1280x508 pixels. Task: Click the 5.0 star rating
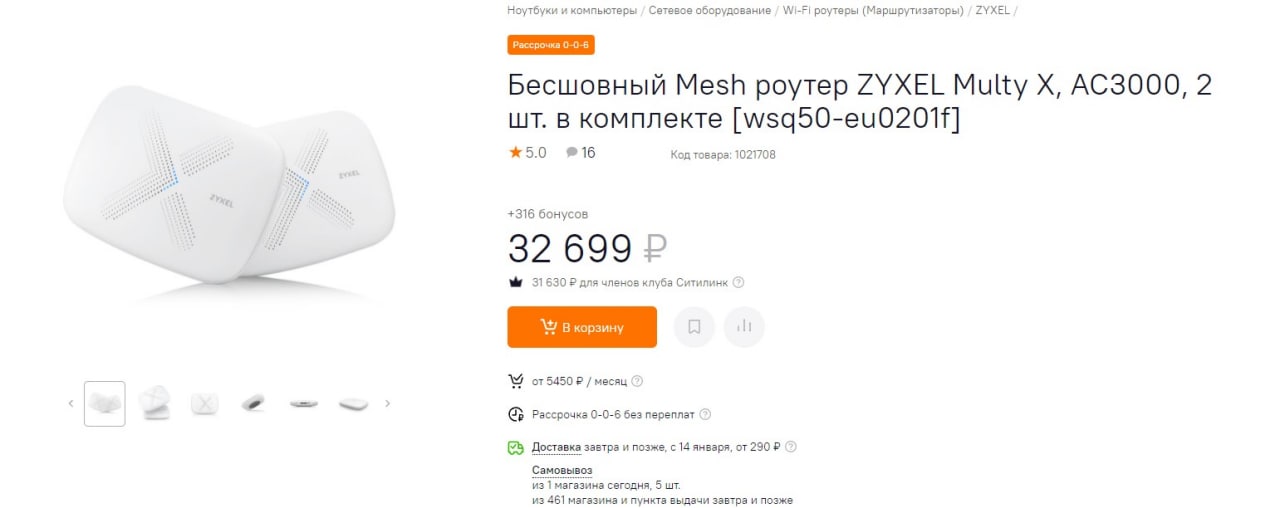tap(527, 153)
